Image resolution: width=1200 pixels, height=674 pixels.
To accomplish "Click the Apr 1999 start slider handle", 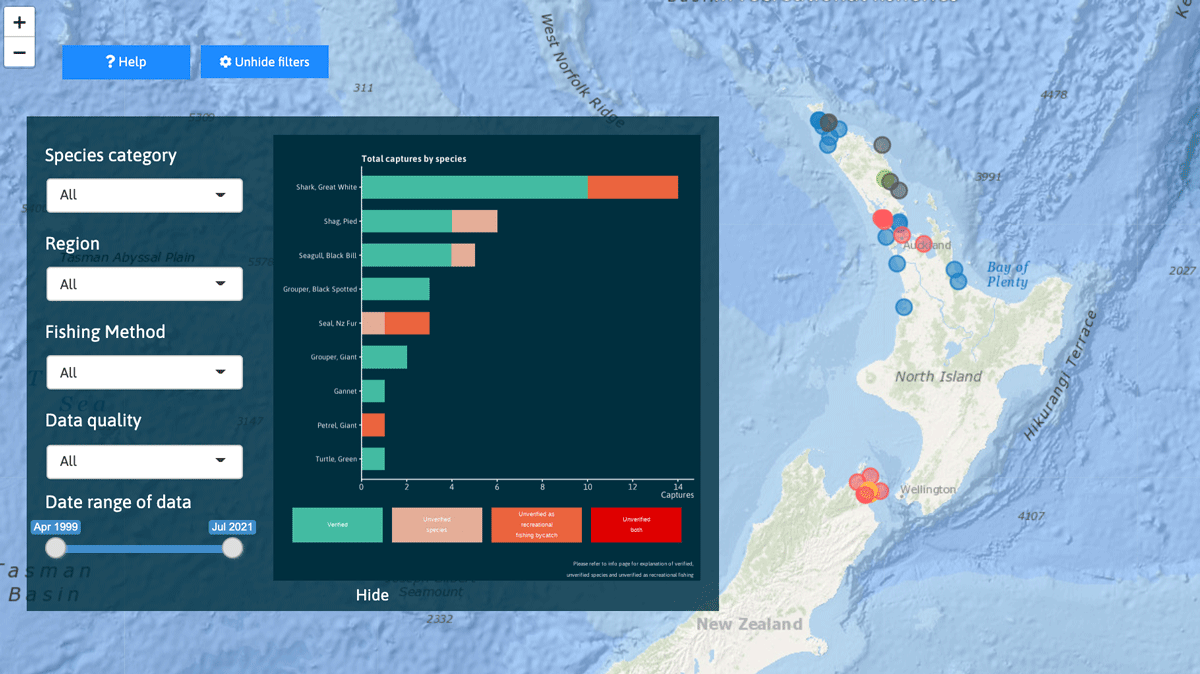I will coord(56,548).
